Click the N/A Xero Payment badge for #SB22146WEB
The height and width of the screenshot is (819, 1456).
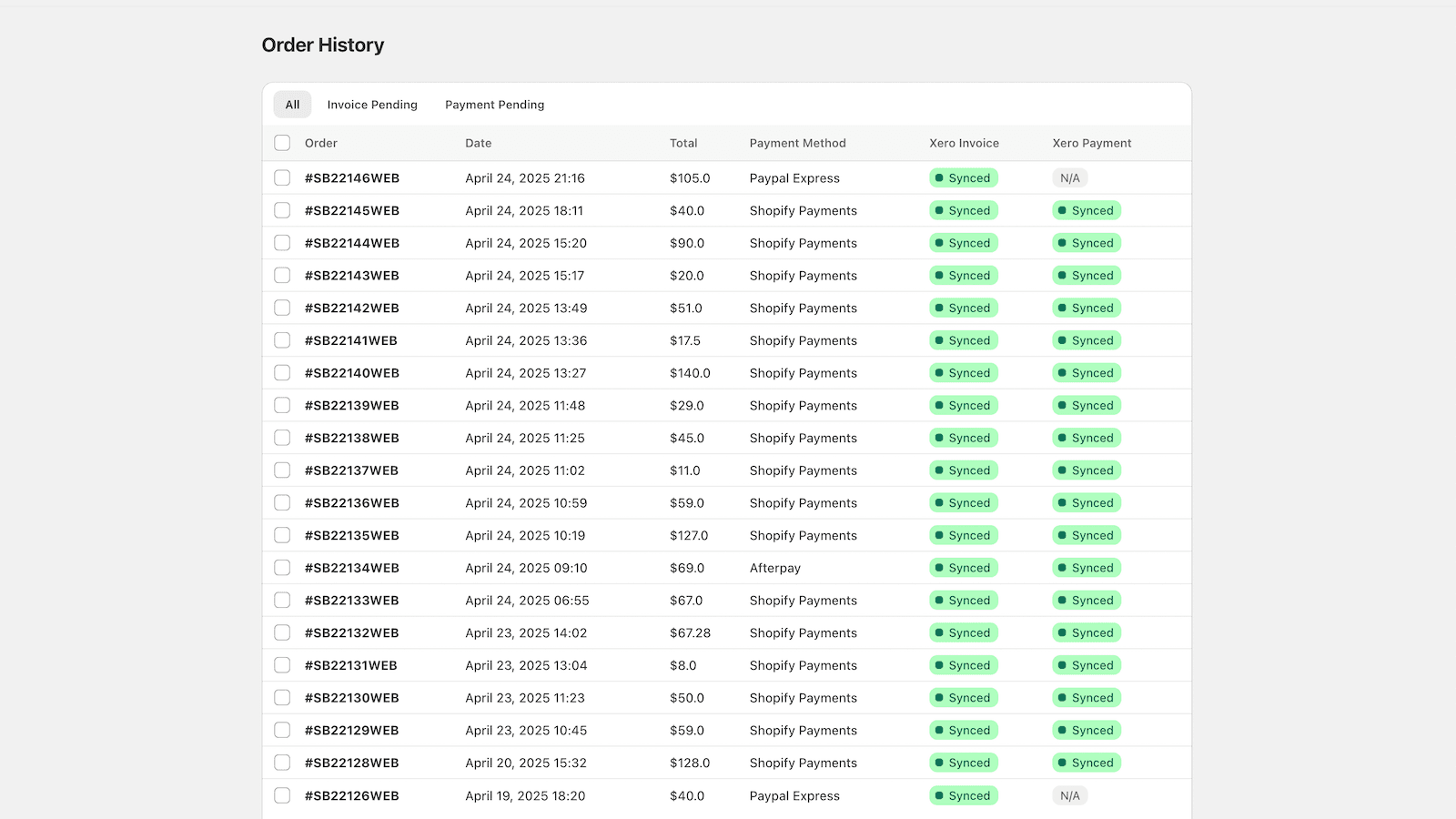pos(1069,177)
